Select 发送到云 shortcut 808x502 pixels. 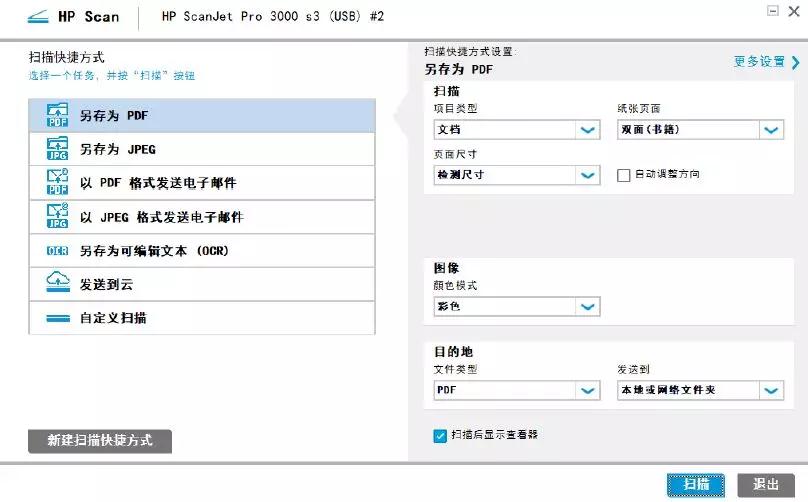pyautogui.click(x=202, y=284)
